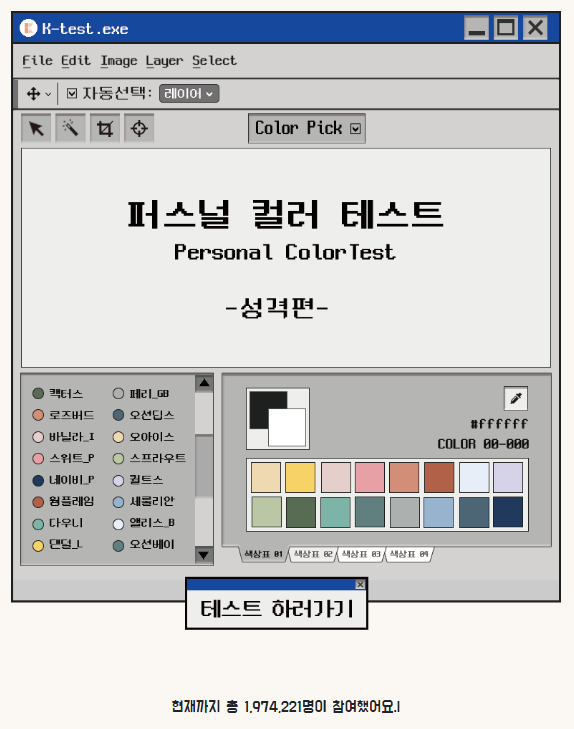Viewport: 574px width, 729px height.
Task: Open the Color Pick dropdown
Action: tap(307, 128)
